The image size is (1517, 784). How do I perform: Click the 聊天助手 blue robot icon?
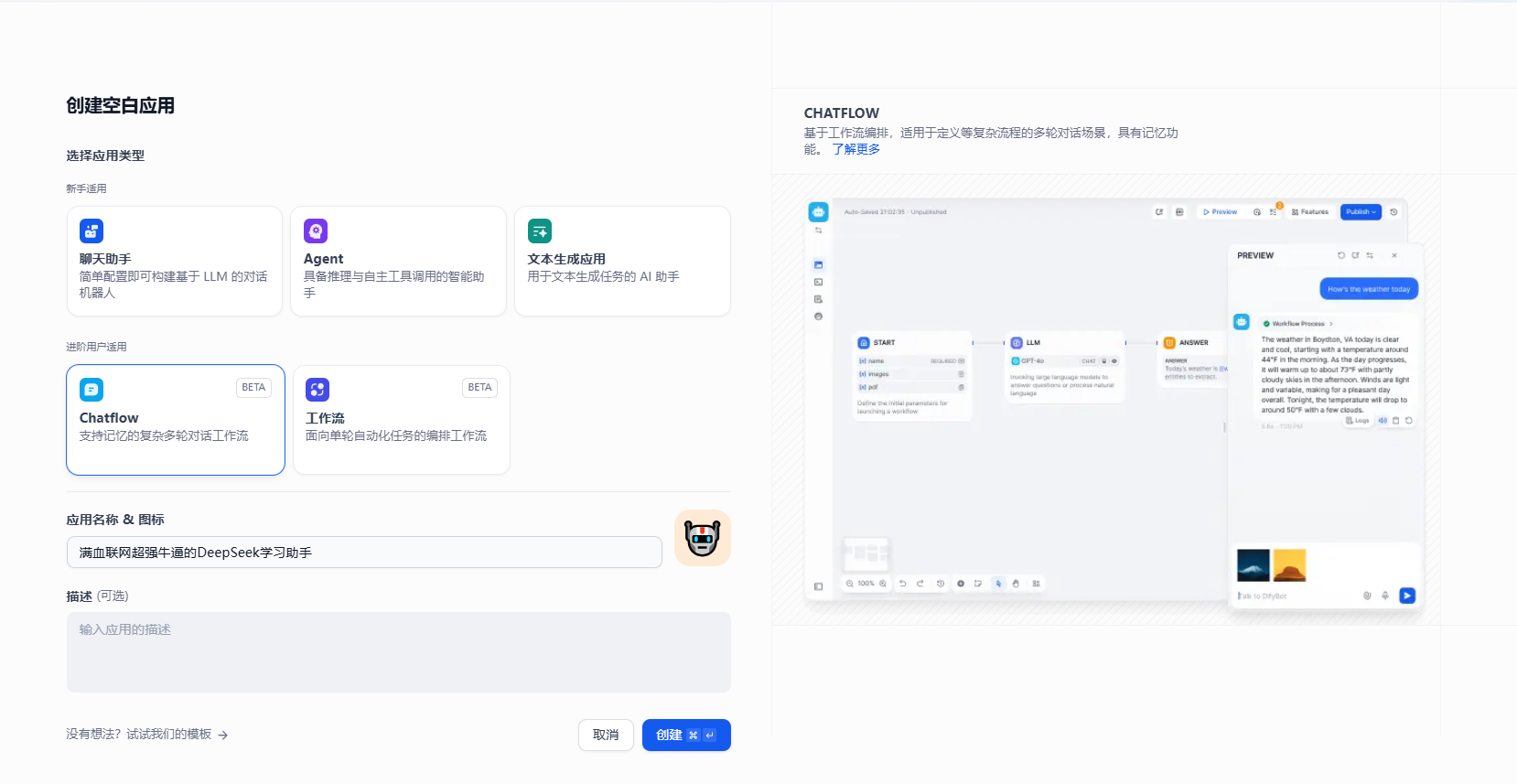91,231
